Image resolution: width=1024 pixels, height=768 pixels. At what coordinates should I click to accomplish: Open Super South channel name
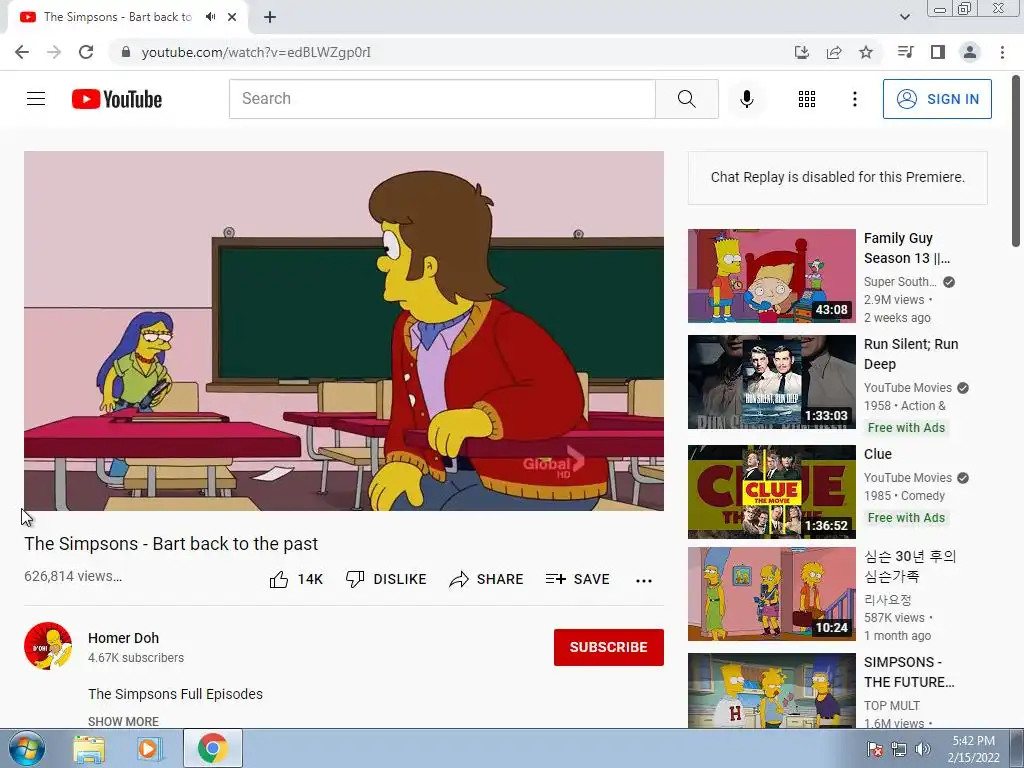coord(900,281)
